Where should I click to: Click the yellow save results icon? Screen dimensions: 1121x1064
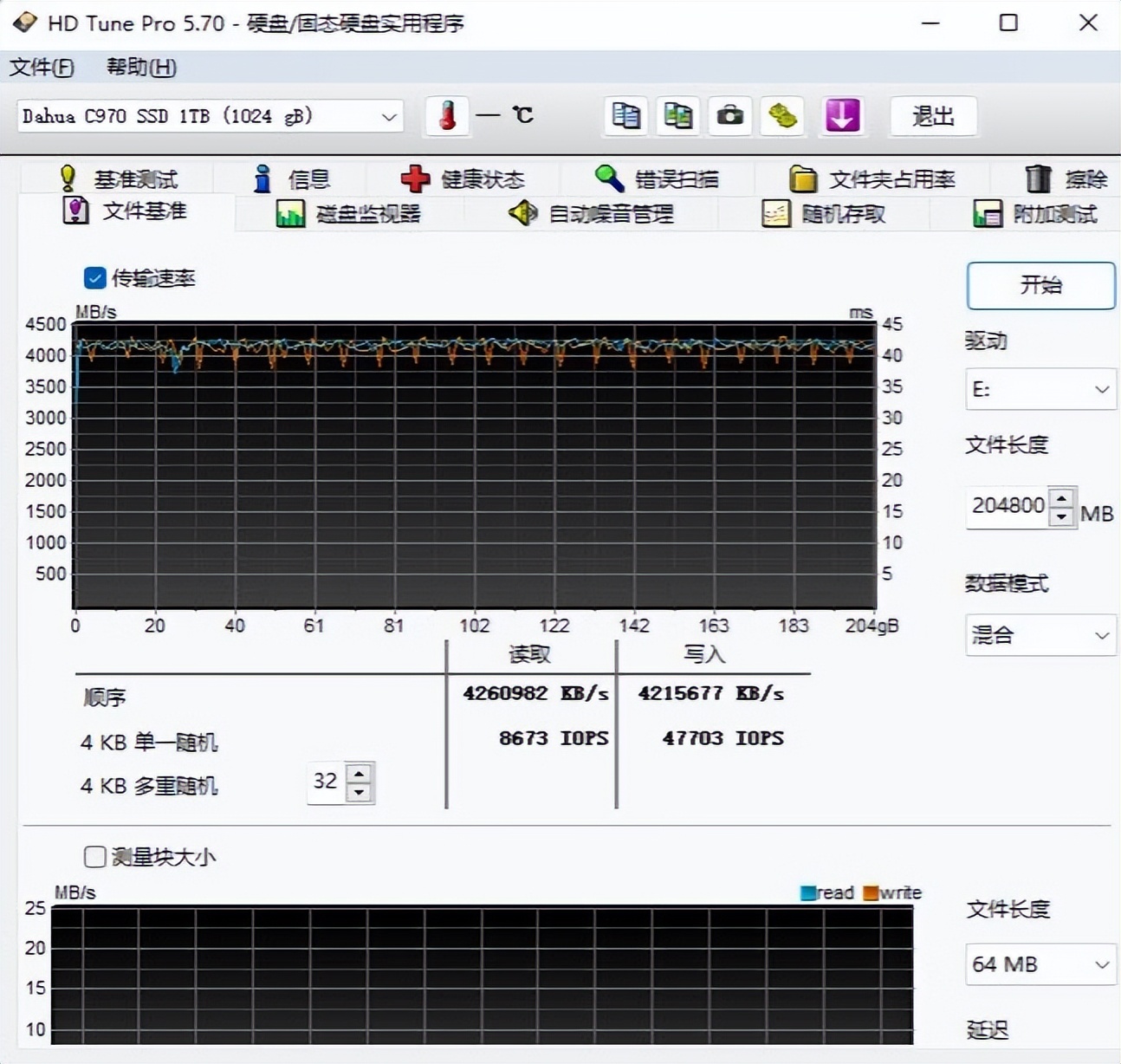[x=782, y=115]
